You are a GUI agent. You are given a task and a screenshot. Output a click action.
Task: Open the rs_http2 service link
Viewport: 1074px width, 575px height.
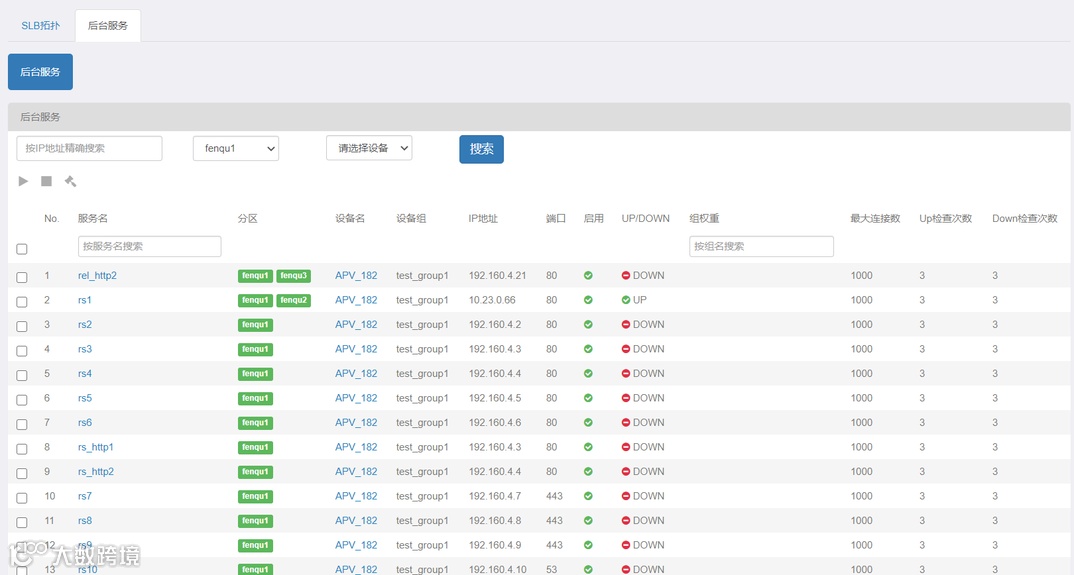coord(96,472)
